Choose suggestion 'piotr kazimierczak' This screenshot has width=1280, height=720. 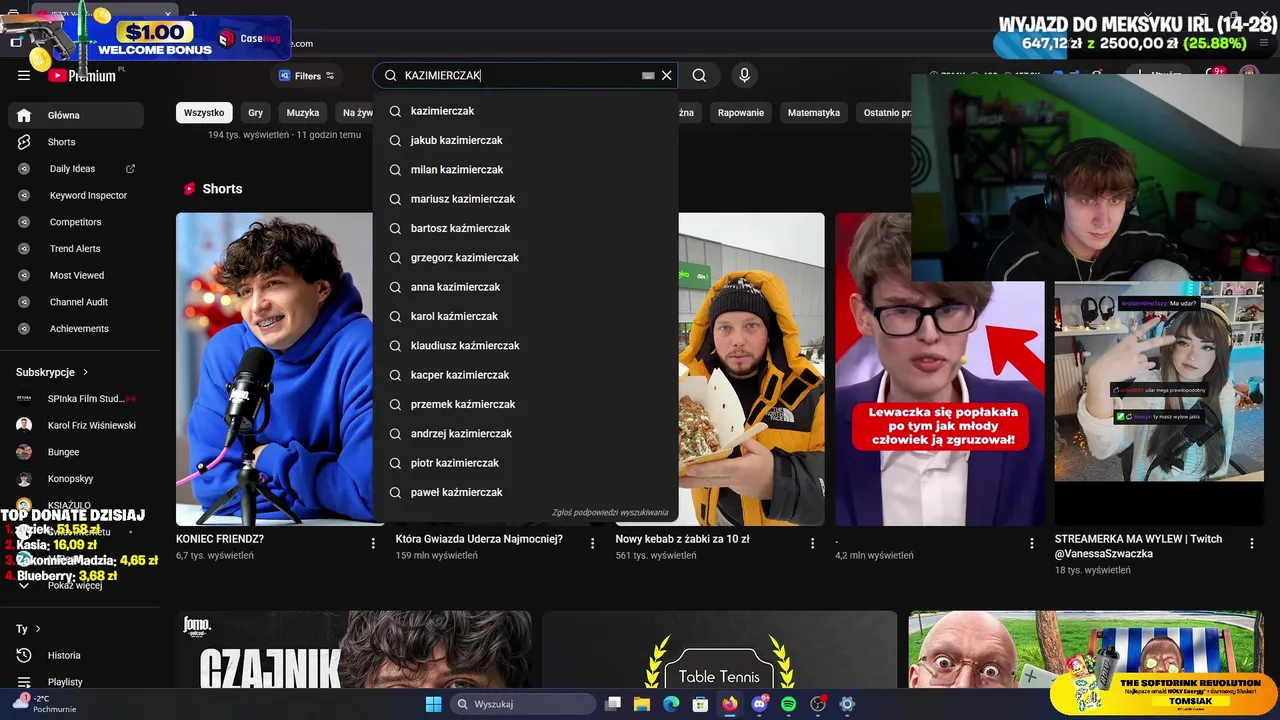(x=526, y=463)
